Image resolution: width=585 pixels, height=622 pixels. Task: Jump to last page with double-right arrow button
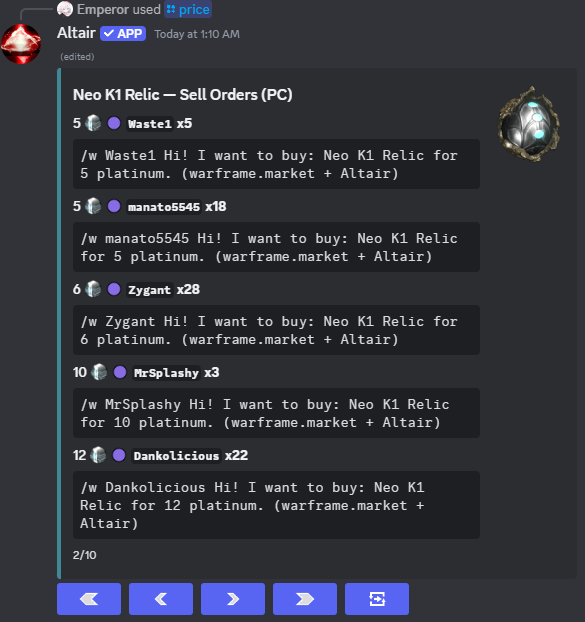[x=305, y=599]
